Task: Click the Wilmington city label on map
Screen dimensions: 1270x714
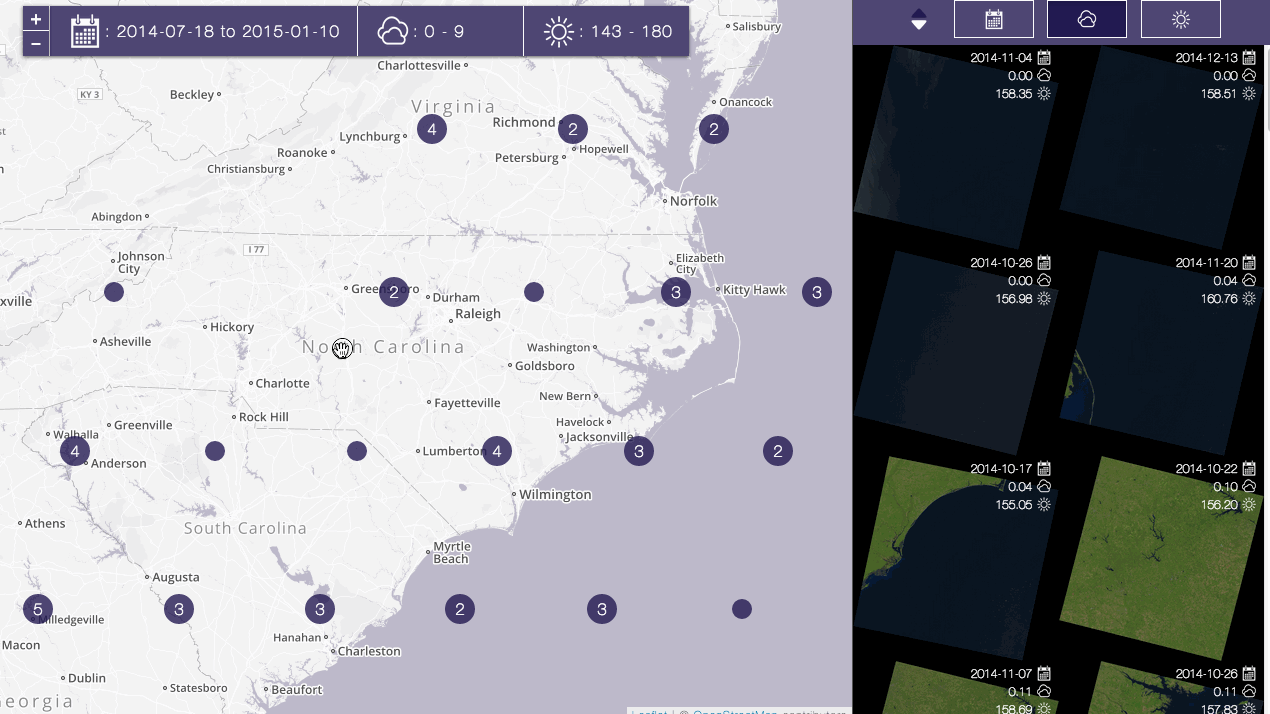Action: pyautogui.click(x=556, y=494)
